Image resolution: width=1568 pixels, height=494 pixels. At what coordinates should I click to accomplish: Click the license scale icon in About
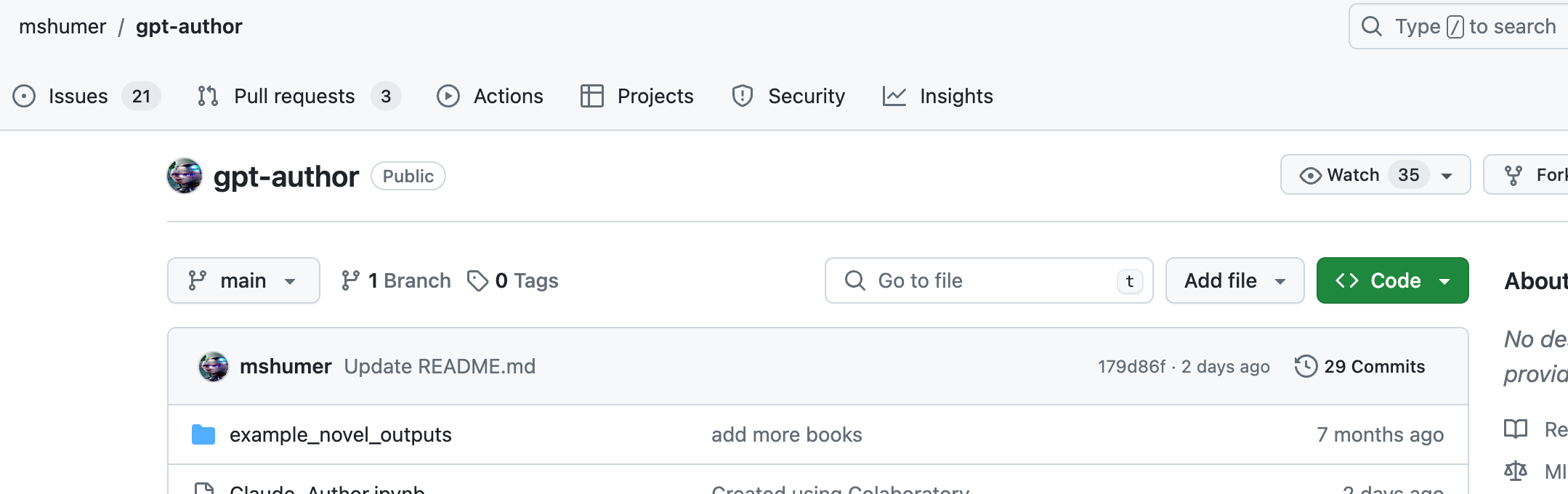pyautogui.click(x=1516, y=471)
